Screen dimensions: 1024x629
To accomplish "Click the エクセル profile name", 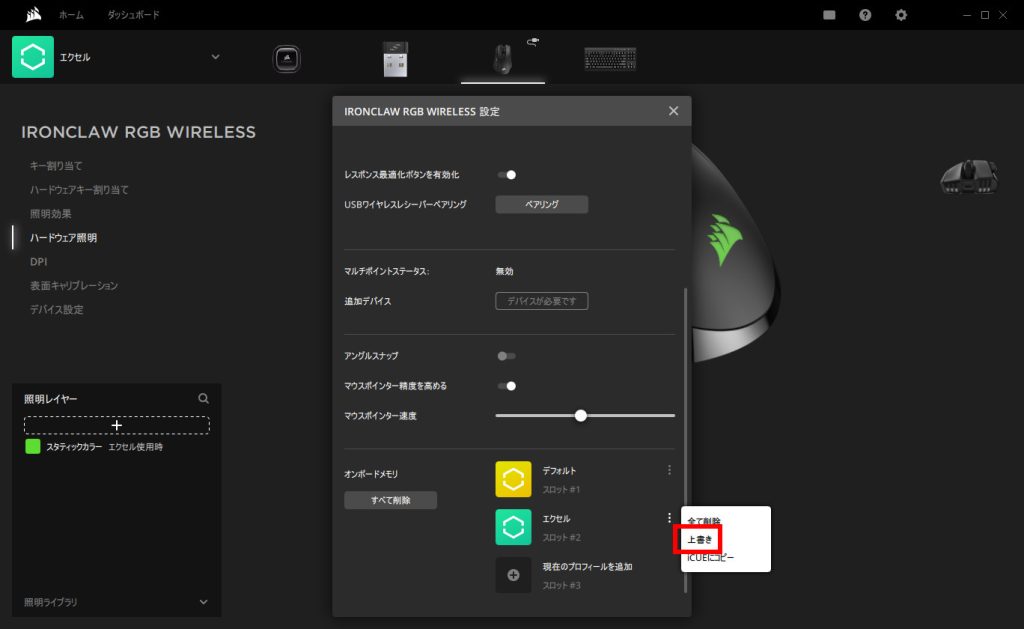I will (x=75, y=57).
